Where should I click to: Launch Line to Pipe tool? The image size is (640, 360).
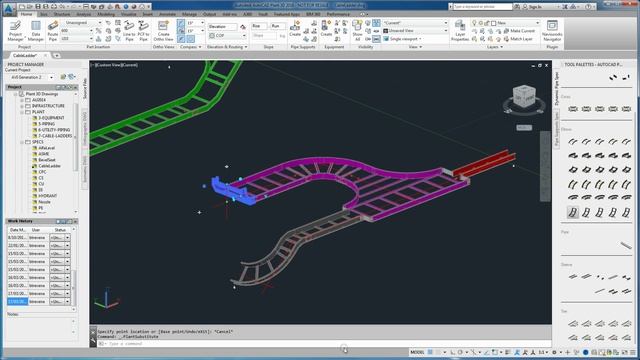coord(129,31)
